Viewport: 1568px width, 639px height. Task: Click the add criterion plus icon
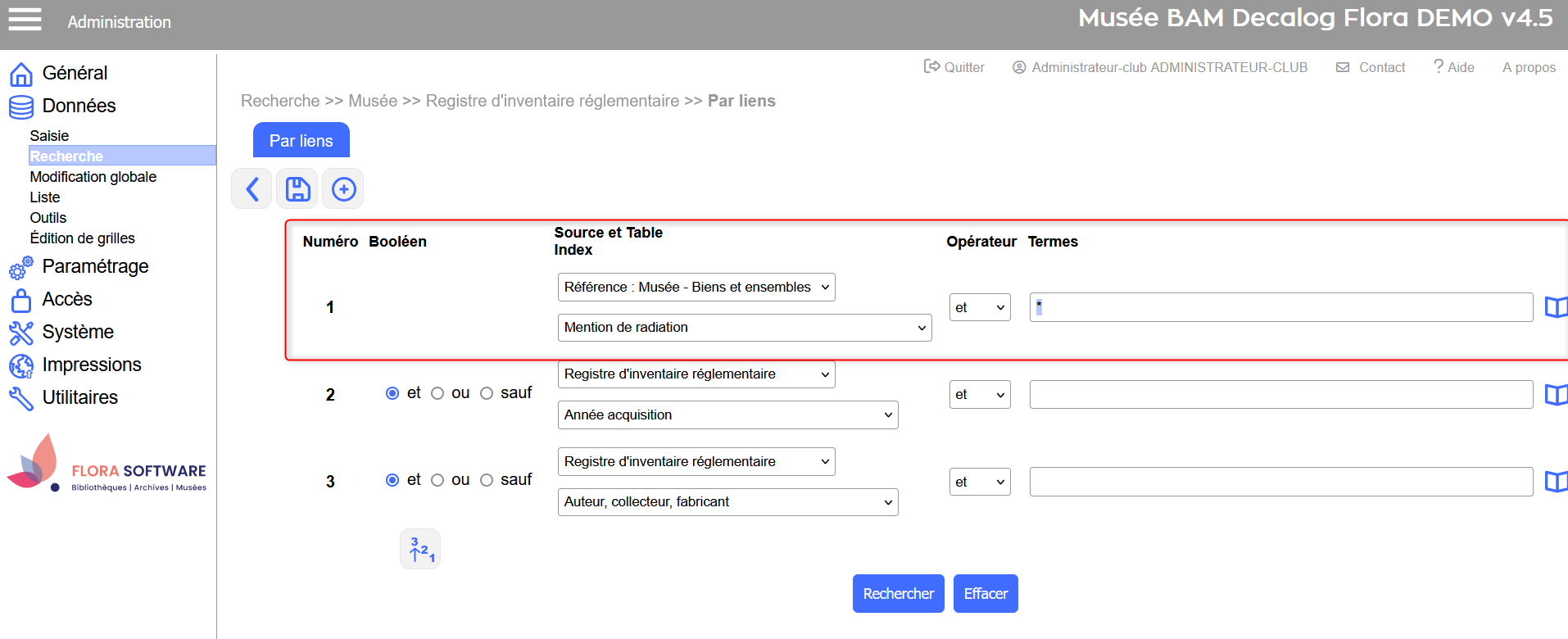343,189
